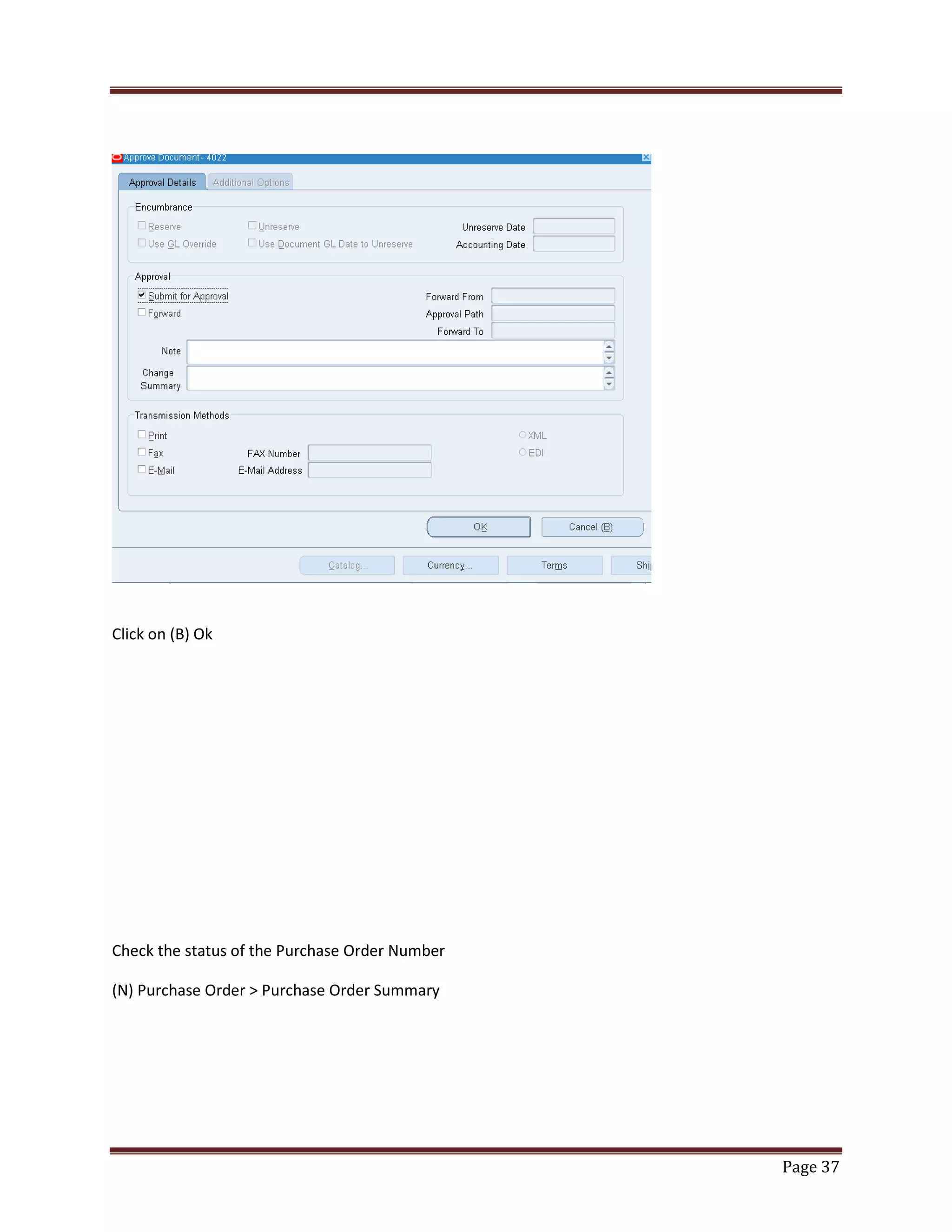
Task: Focus the Approval Path field
Action: 553,314
